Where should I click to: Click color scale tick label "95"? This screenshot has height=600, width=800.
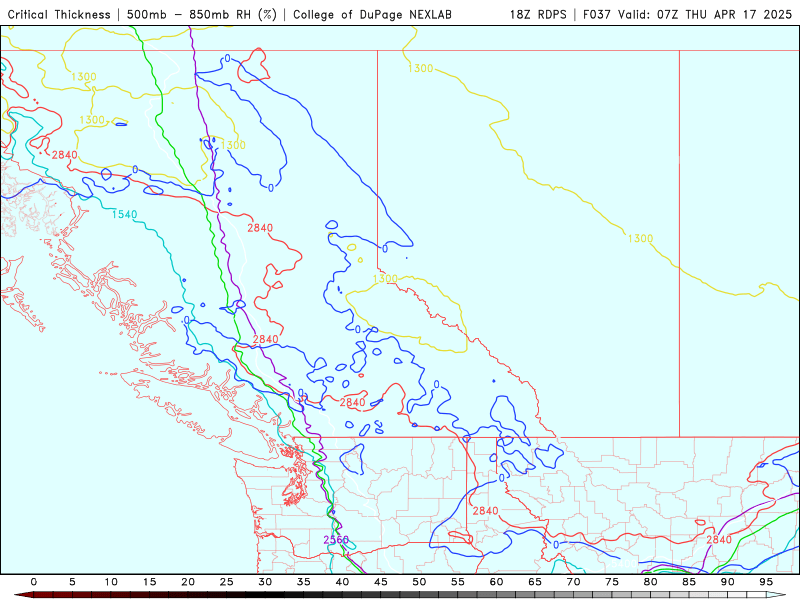[x=766, y=582]
